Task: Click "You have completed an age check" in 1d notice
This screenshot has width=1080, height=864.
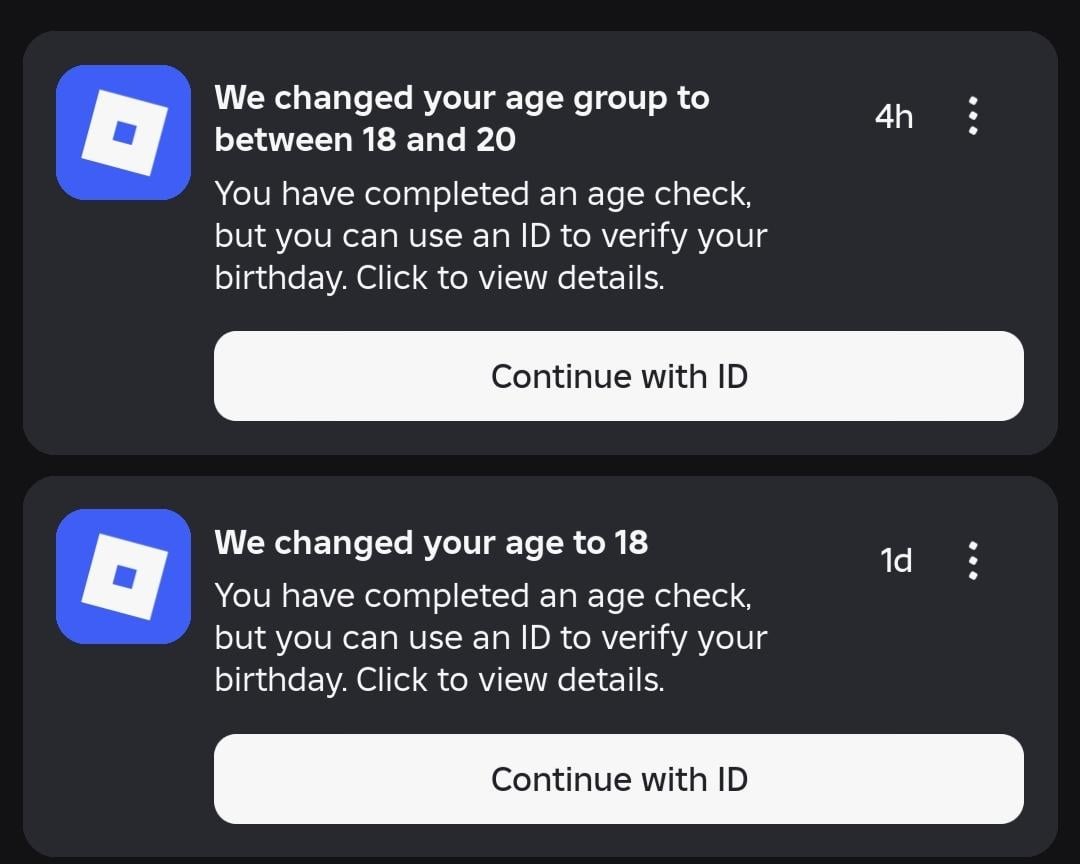Action: 482,596
